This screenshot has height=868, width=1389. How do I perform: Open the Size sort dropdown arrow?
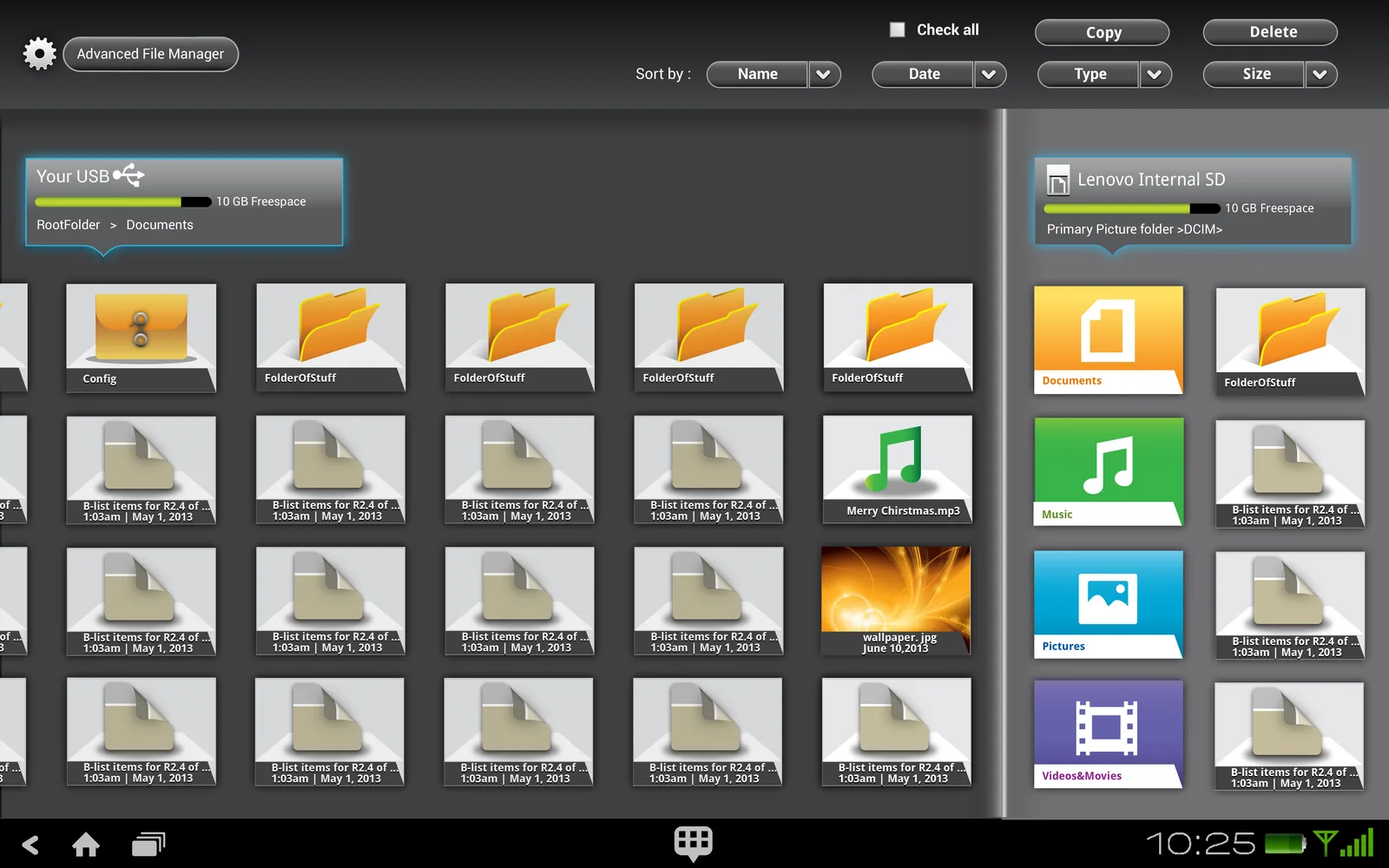click(1320, 75)
